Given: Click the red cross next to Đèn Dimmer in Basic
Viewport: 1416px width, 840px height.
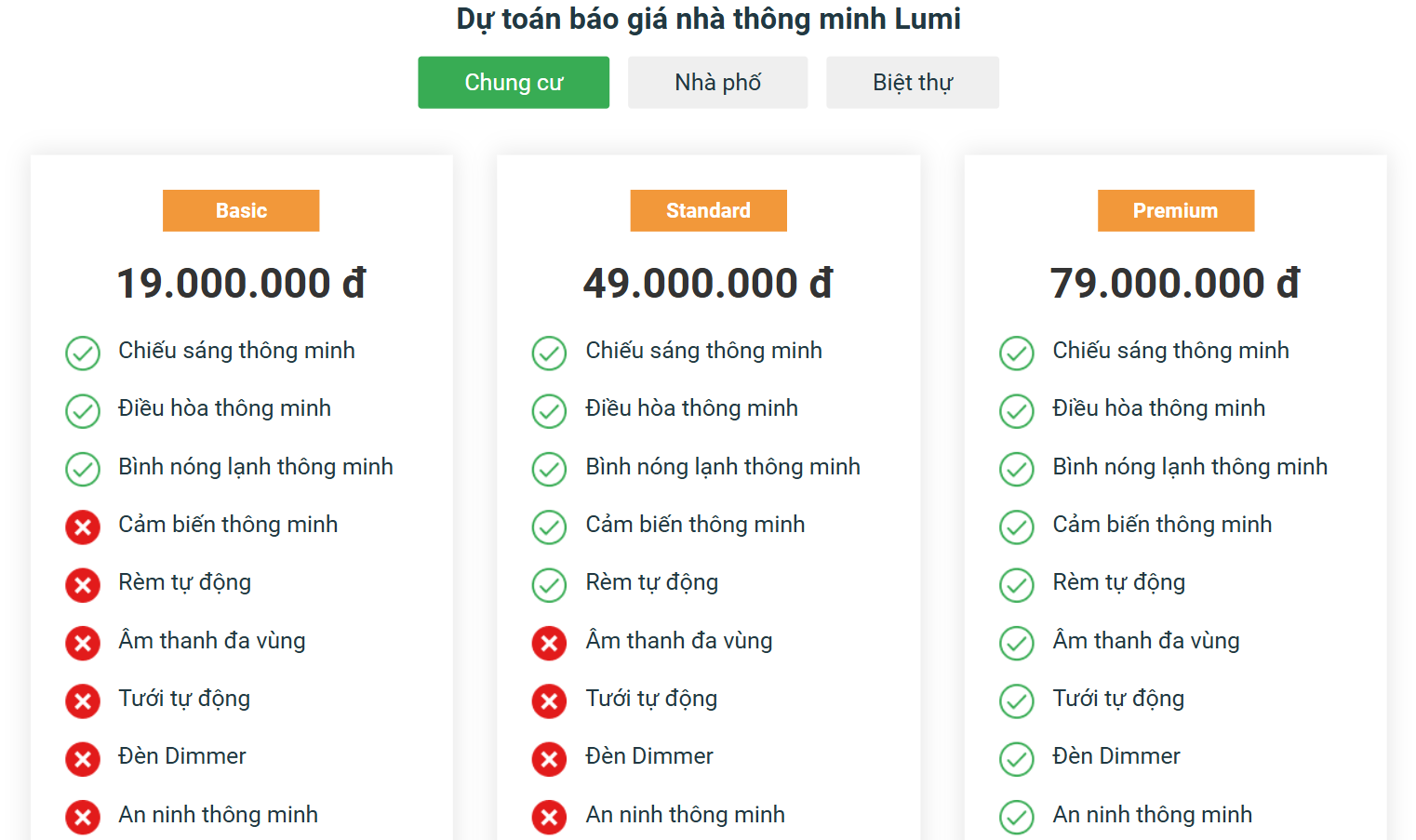Looking at the screenshot, I should (83, 759).
